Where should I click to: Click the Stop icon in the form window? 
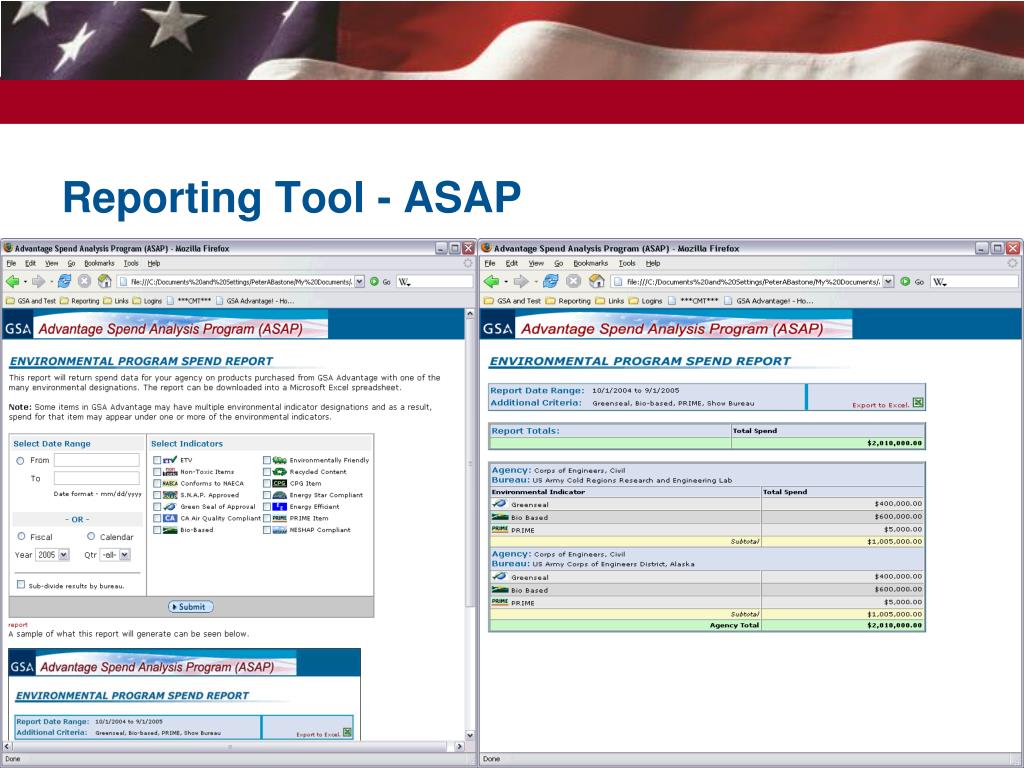(x=84, y=281)
